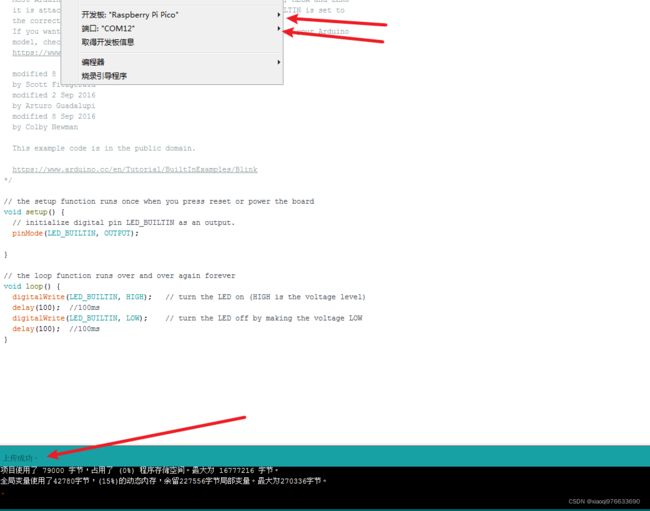This screenshot has width=650, height=511.
Task: Click the line "pinMode(LED_BUILTIN, OUTPUT);"
Action: click(x=75, y=233)
